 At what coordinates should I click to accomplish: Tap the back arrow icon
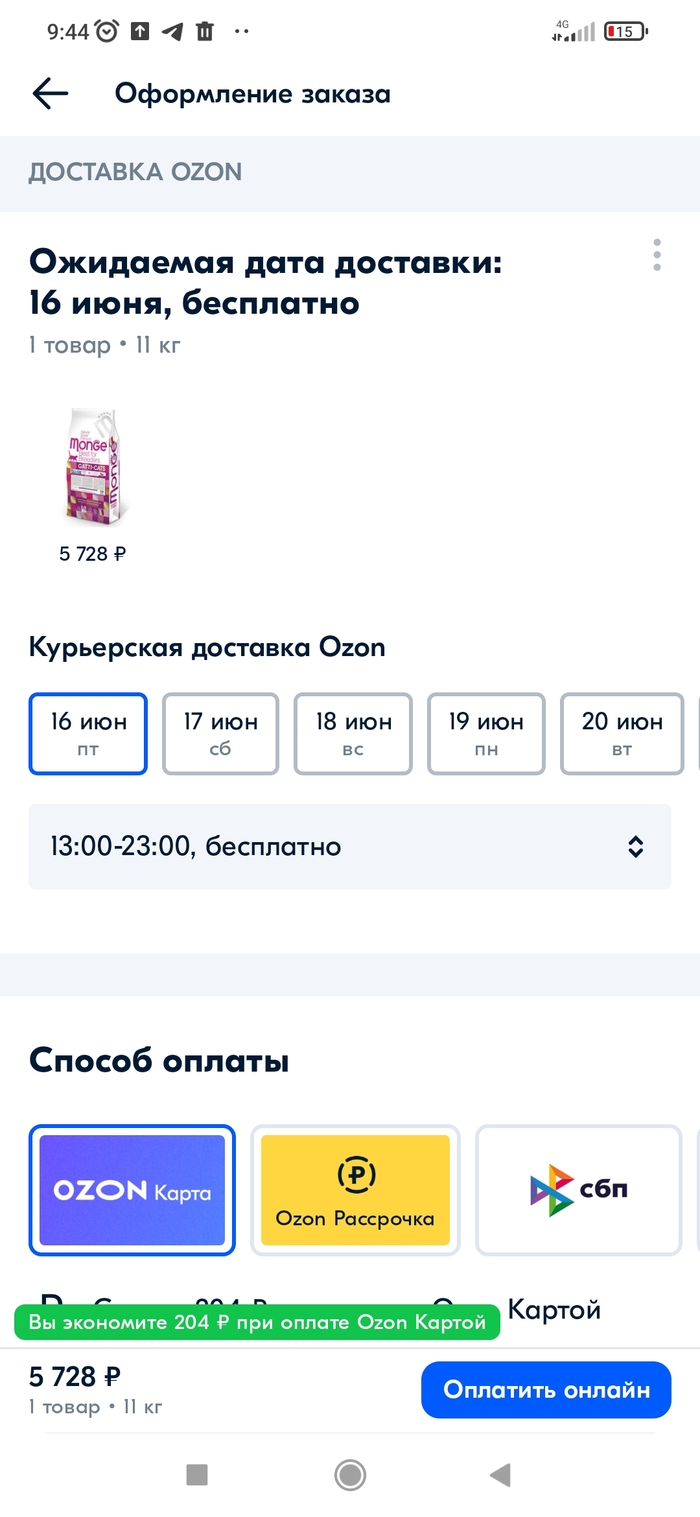click(50, 94)
